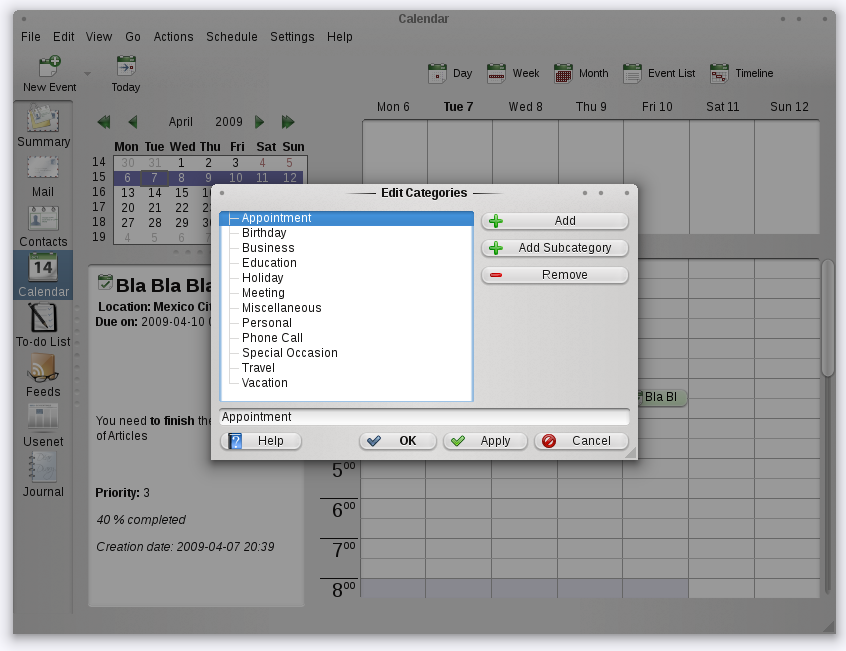Viewport: 846px width, 651px height.
Task: Open the File menu
Action: pyautogui.click(x=31, y=37)
